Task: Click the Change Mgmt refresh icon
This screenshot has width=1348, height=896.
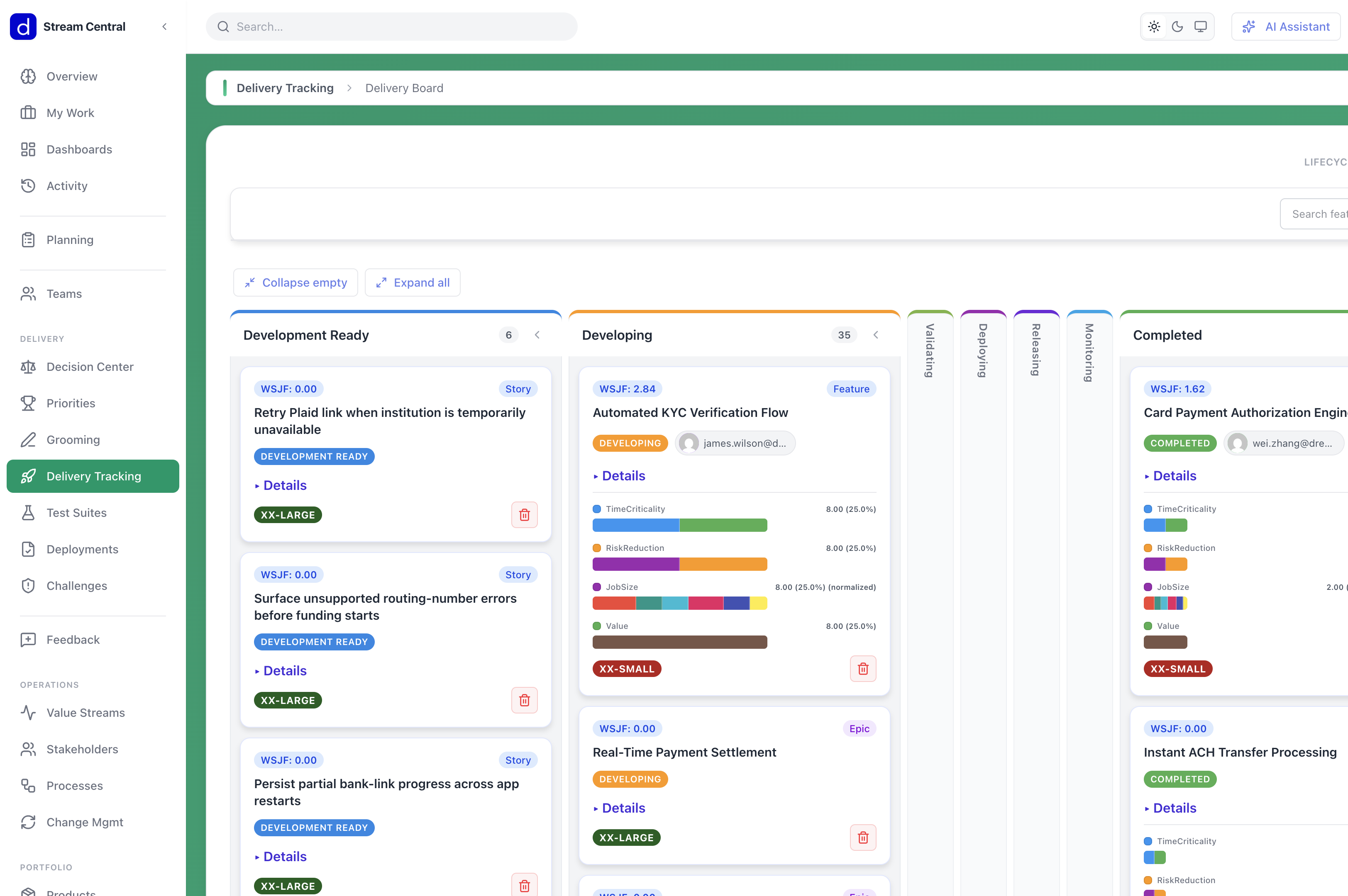Action: coord(28,823)
